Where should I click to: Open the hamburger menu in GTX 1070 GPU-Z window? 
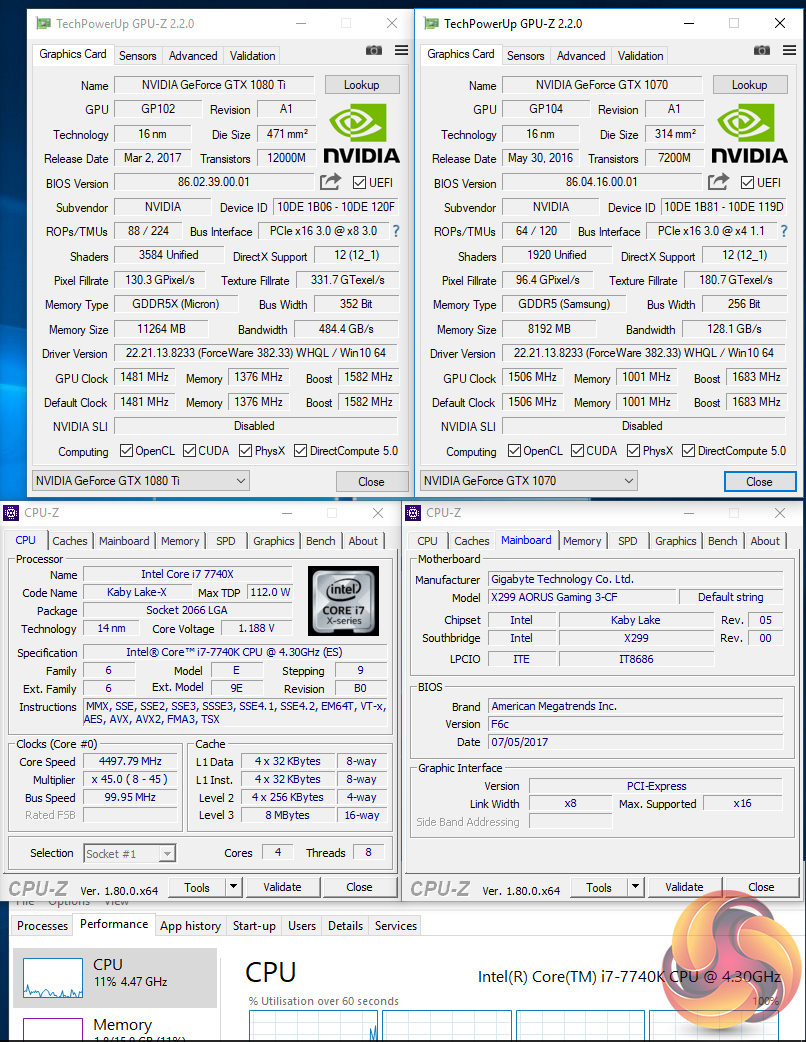click(789, 50)
